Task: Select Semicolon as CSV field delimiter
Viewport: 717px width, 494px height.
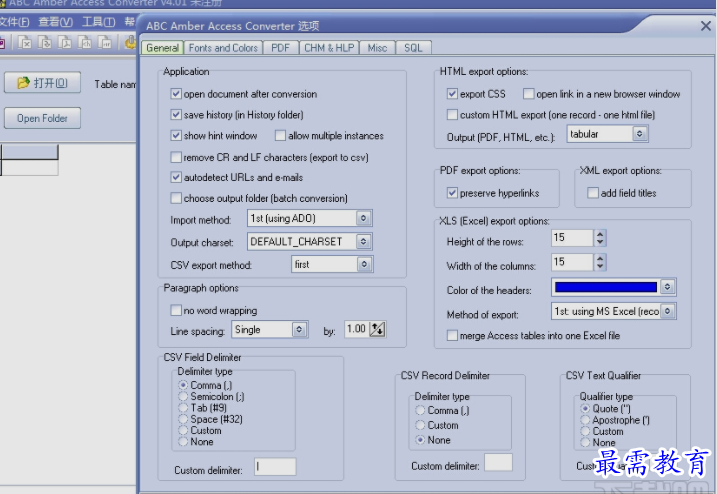Action: (183, 396)
